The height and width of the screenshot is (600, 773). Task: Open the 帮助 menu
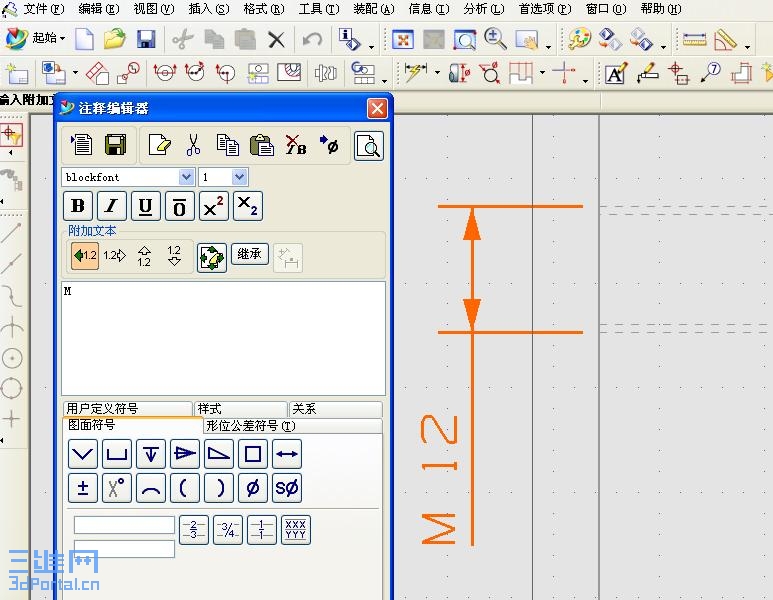point(661,9)
